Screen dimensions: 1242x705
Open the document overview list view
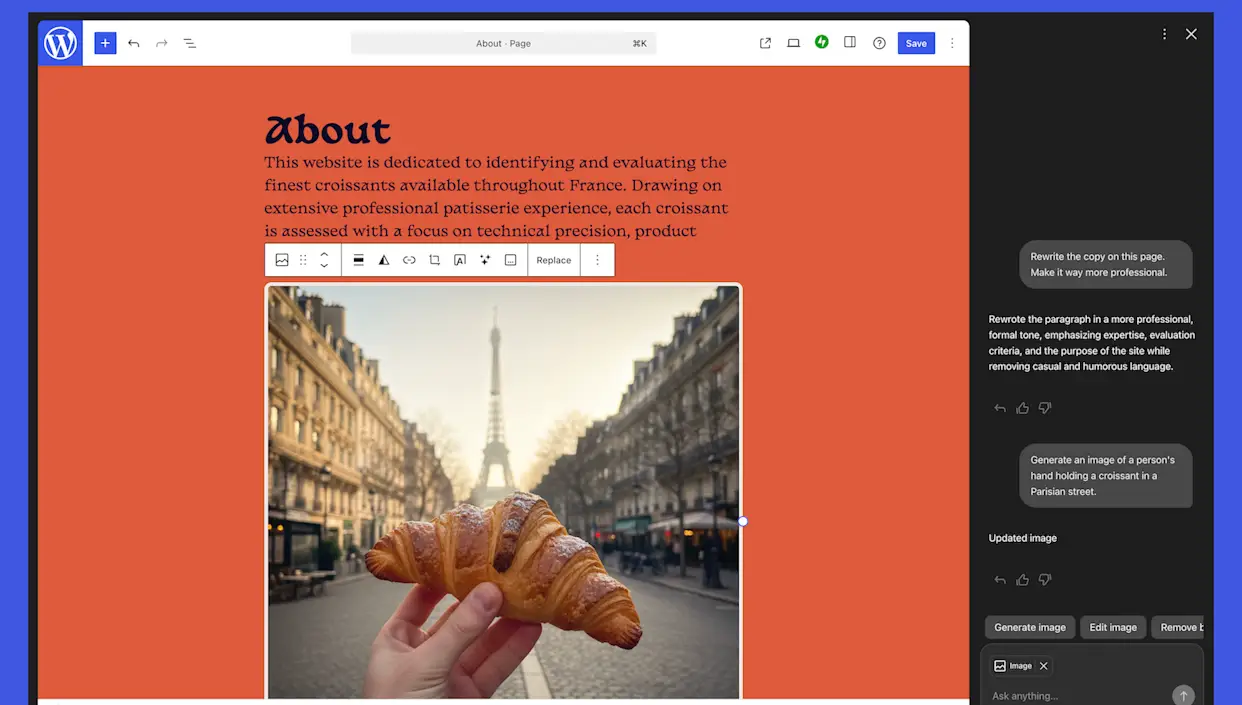coord(190,43)
